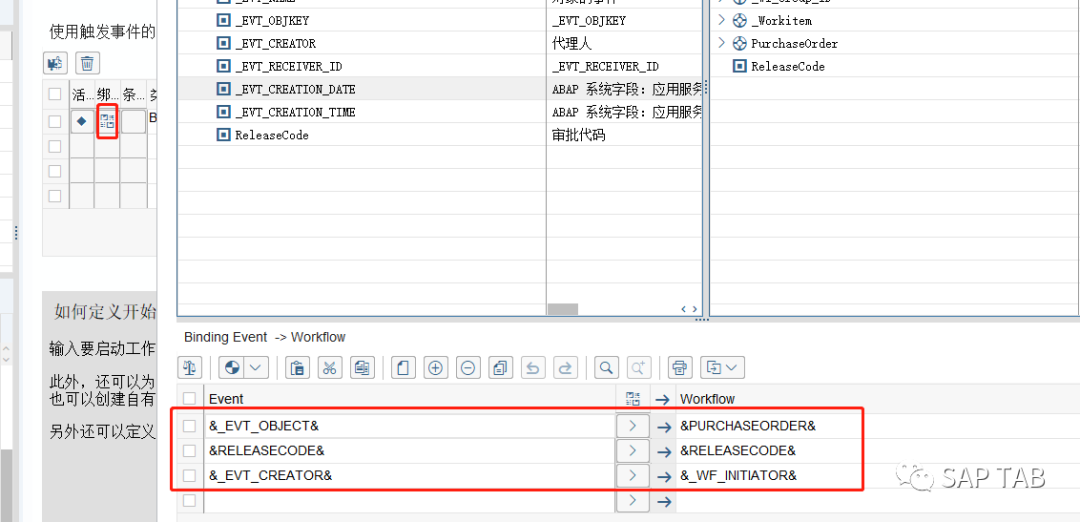Click the plus-circle insert row icon
The width and height of the screenshot is (1080, 522).
435,368
